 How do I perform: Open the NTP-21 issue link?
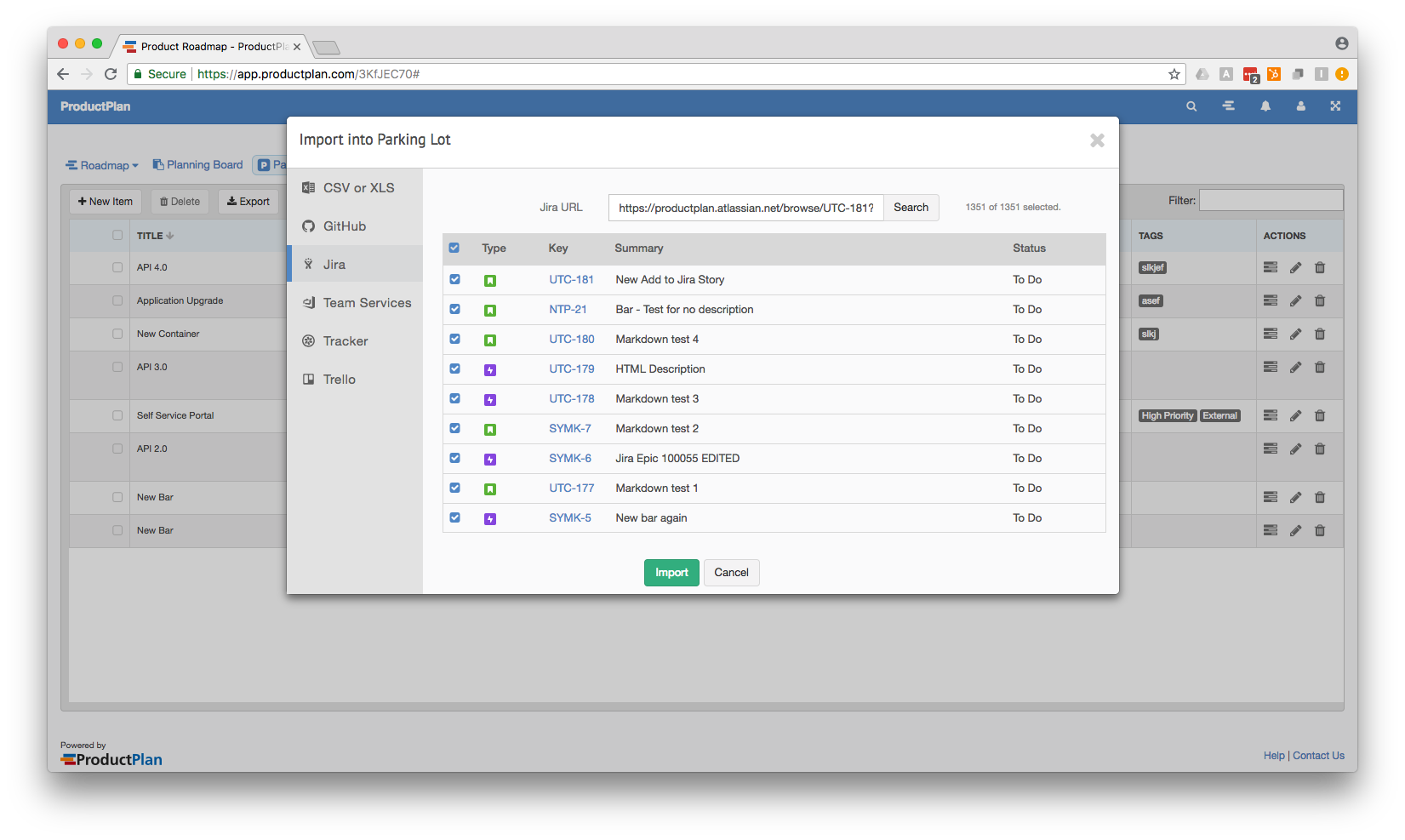568,310
